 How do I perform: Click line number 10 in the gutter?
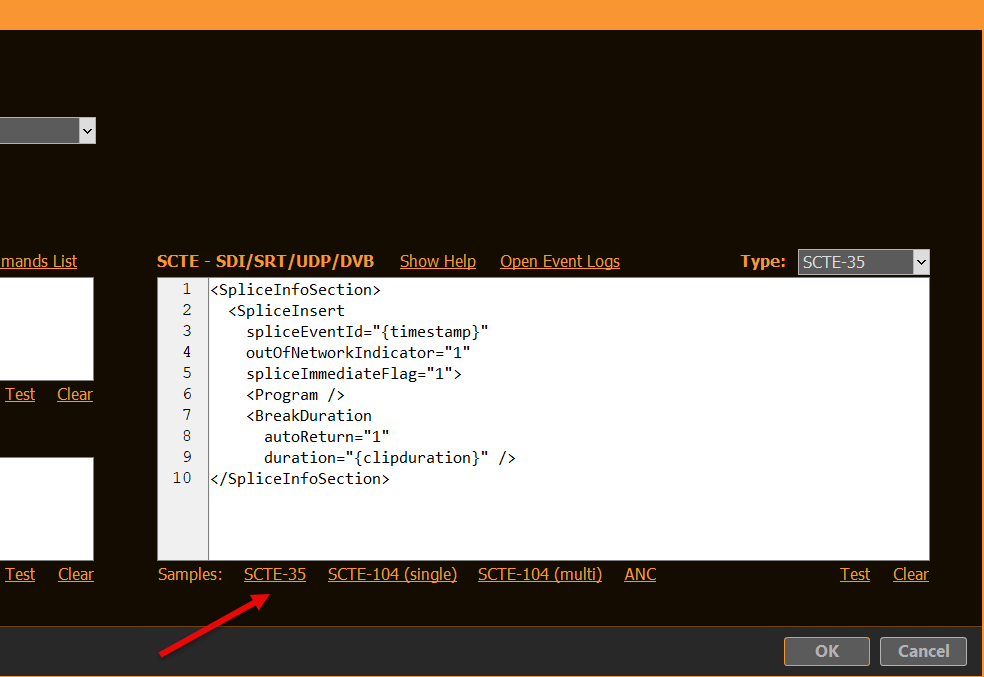point(182,478)
